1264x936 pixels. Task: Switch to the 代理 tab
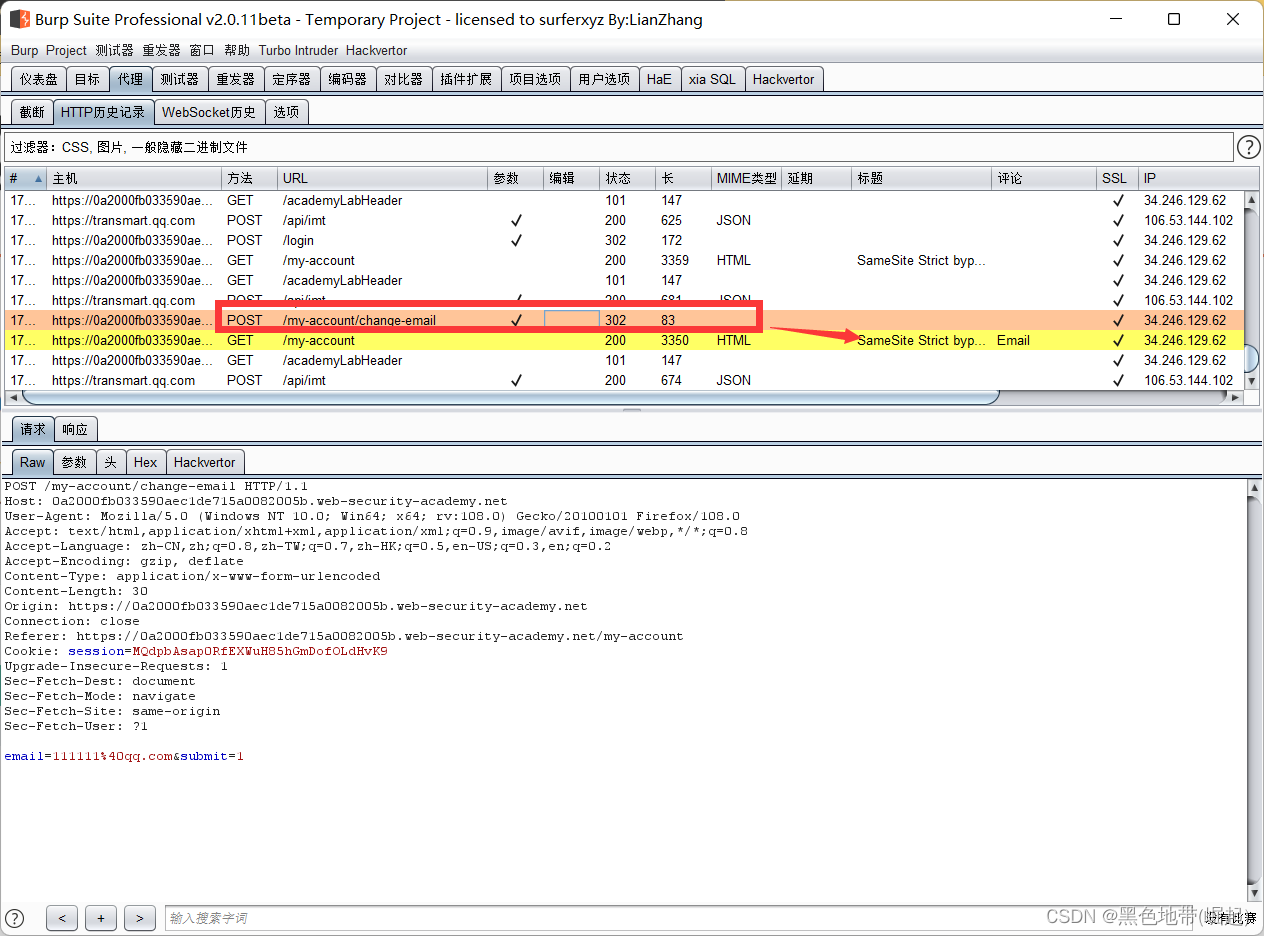pos(130,79)
